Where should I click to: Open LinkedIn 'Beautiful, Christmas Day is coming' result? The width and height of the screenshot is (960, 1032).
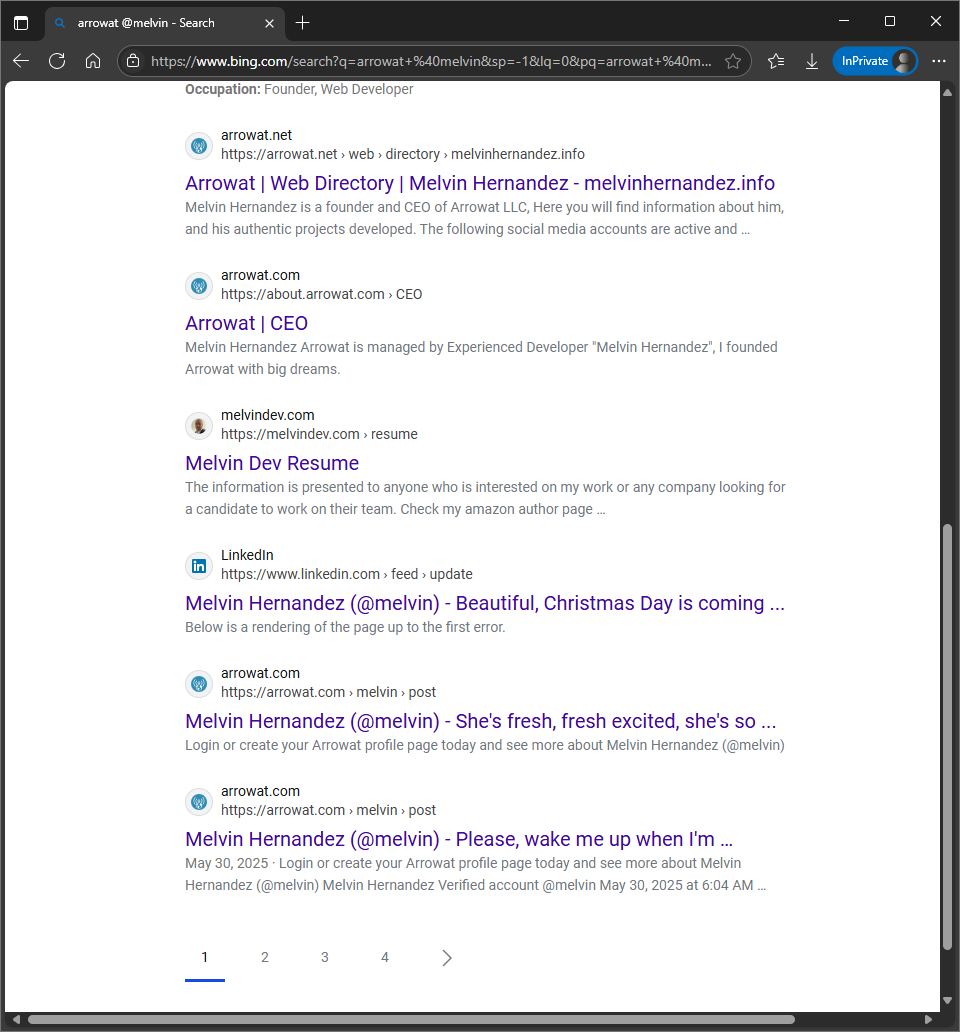tap(484, 604)
